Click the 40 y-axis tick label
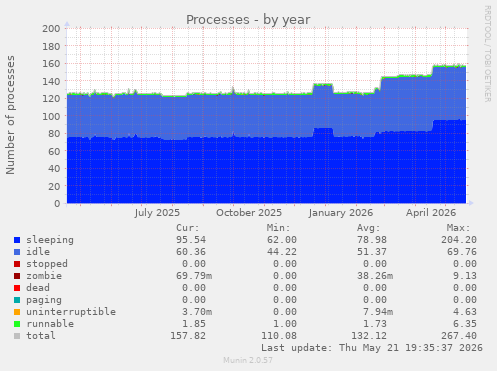This screenshot has height=371, width=497. coord(54,169)
